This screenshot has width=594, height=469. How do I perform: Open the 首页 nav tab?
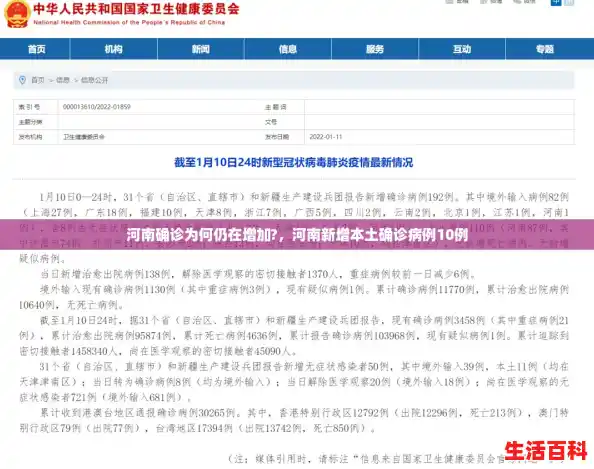click(37, 49)
